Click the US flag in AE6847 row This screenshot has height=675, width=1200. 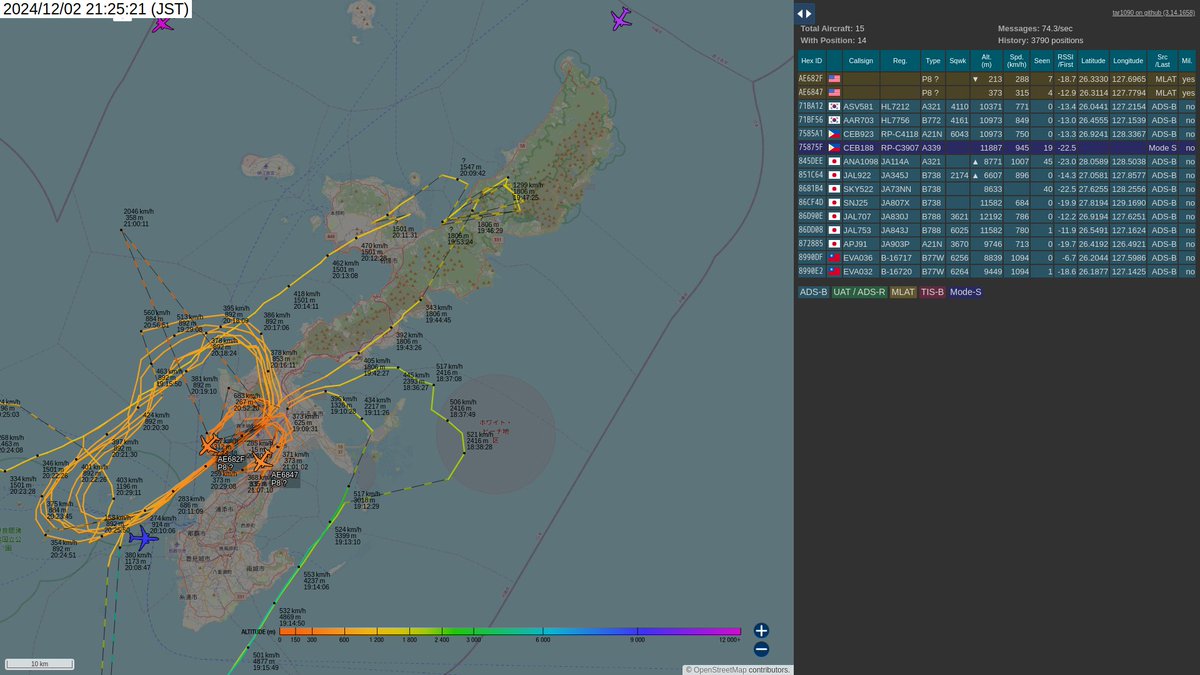[834, 92]
